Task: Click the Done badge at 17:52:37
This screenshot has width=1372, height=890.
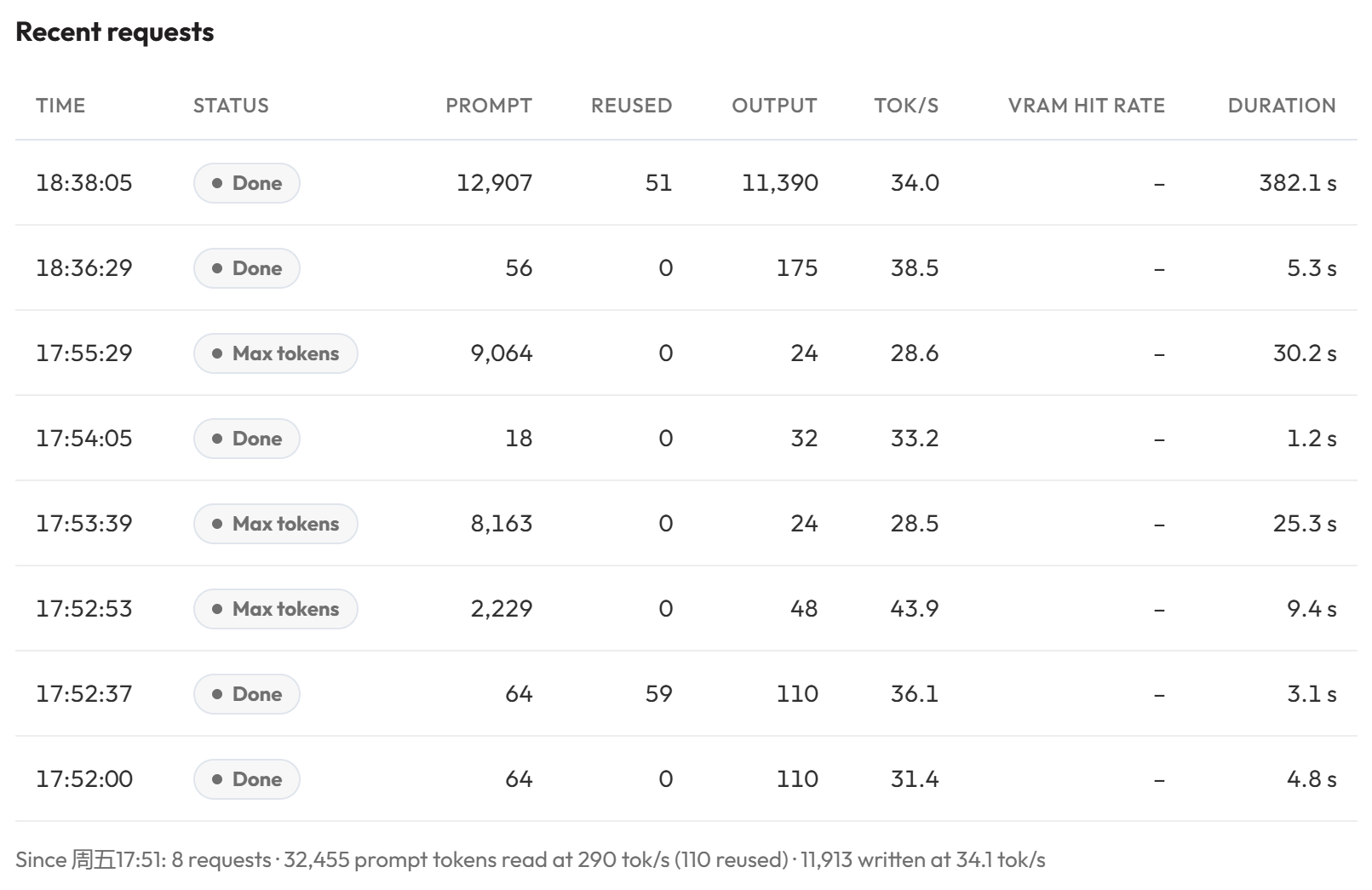Action: pos(247,694)
